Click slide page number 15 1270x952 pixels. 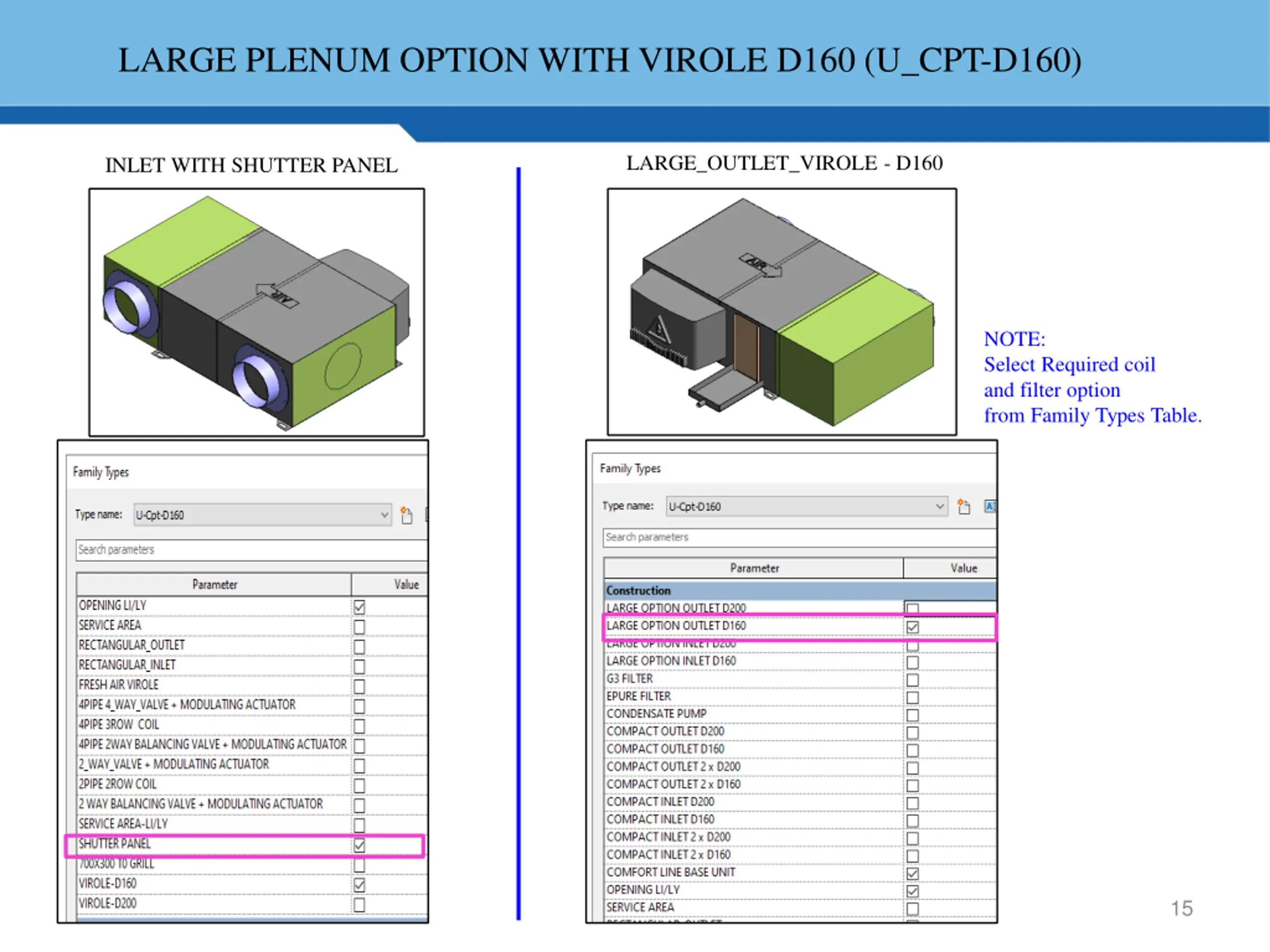click(1182, 908)
